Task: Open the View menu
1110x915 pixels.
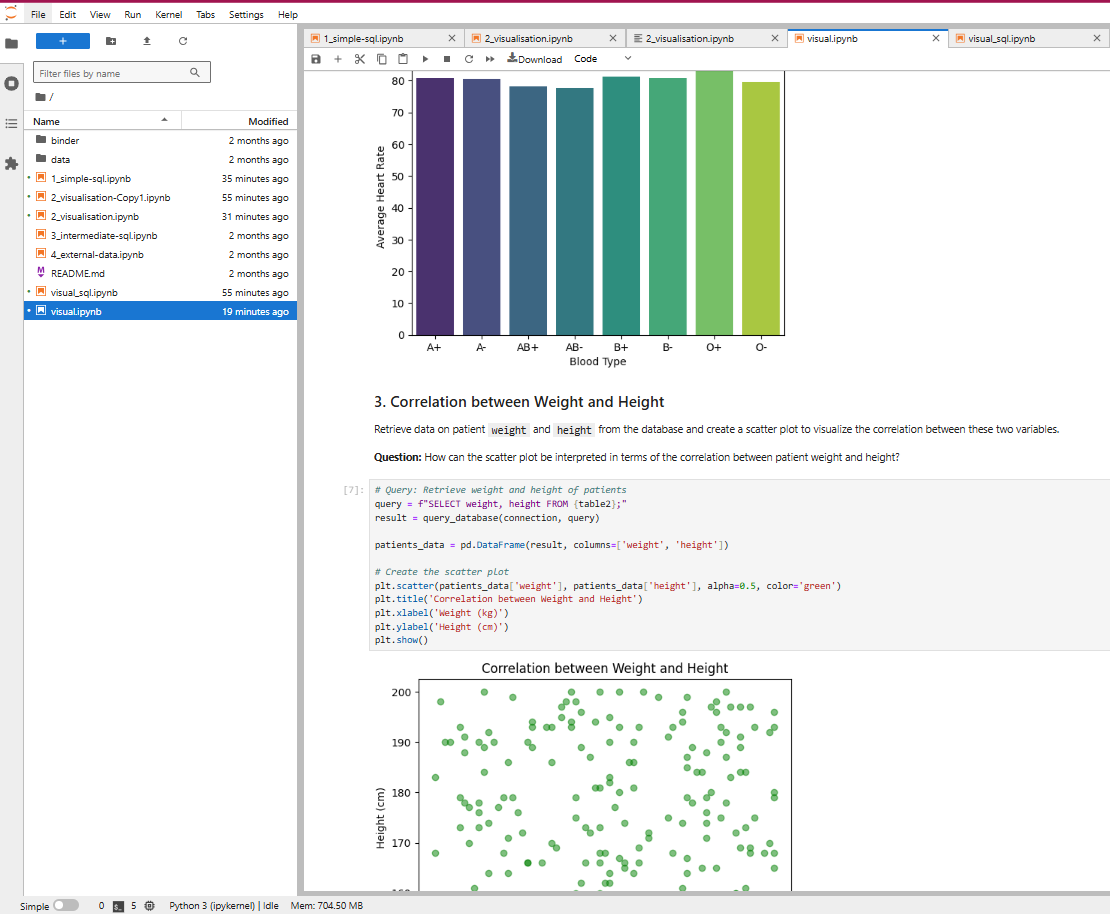Action: coord(100,14)
